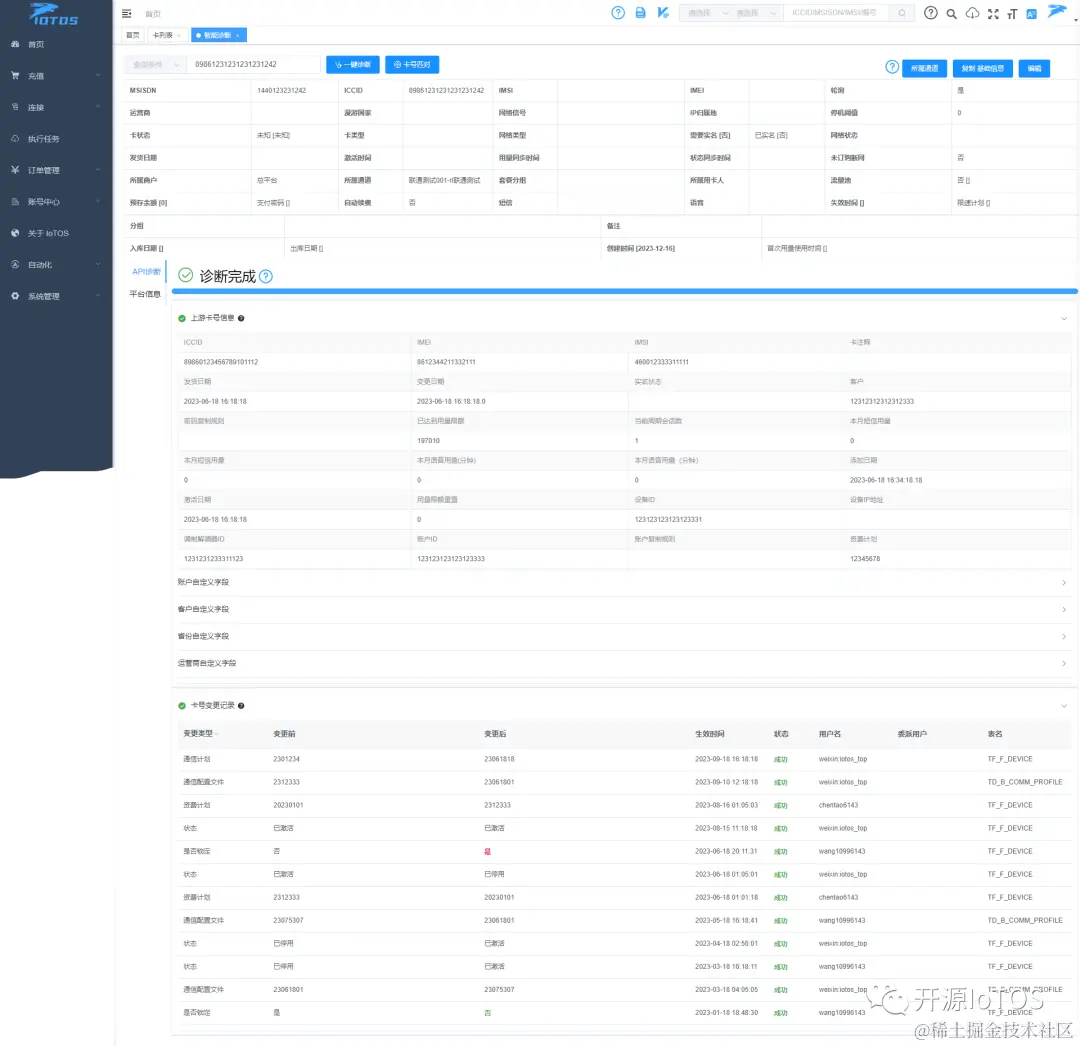Open the 查询条件 dropdown

click(x=155, y=65)
